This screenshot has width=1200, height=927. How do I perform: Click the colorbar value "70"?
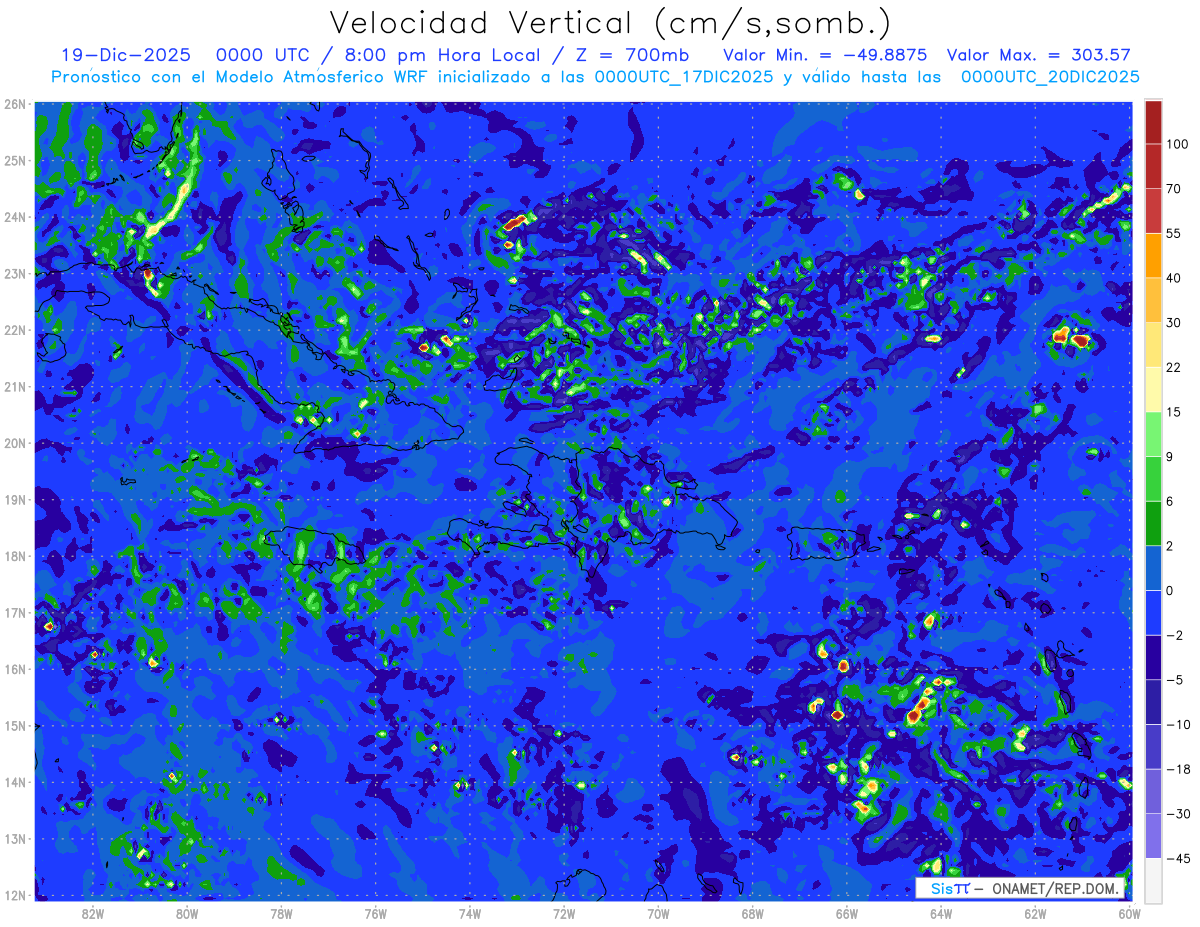point(1173,189)
